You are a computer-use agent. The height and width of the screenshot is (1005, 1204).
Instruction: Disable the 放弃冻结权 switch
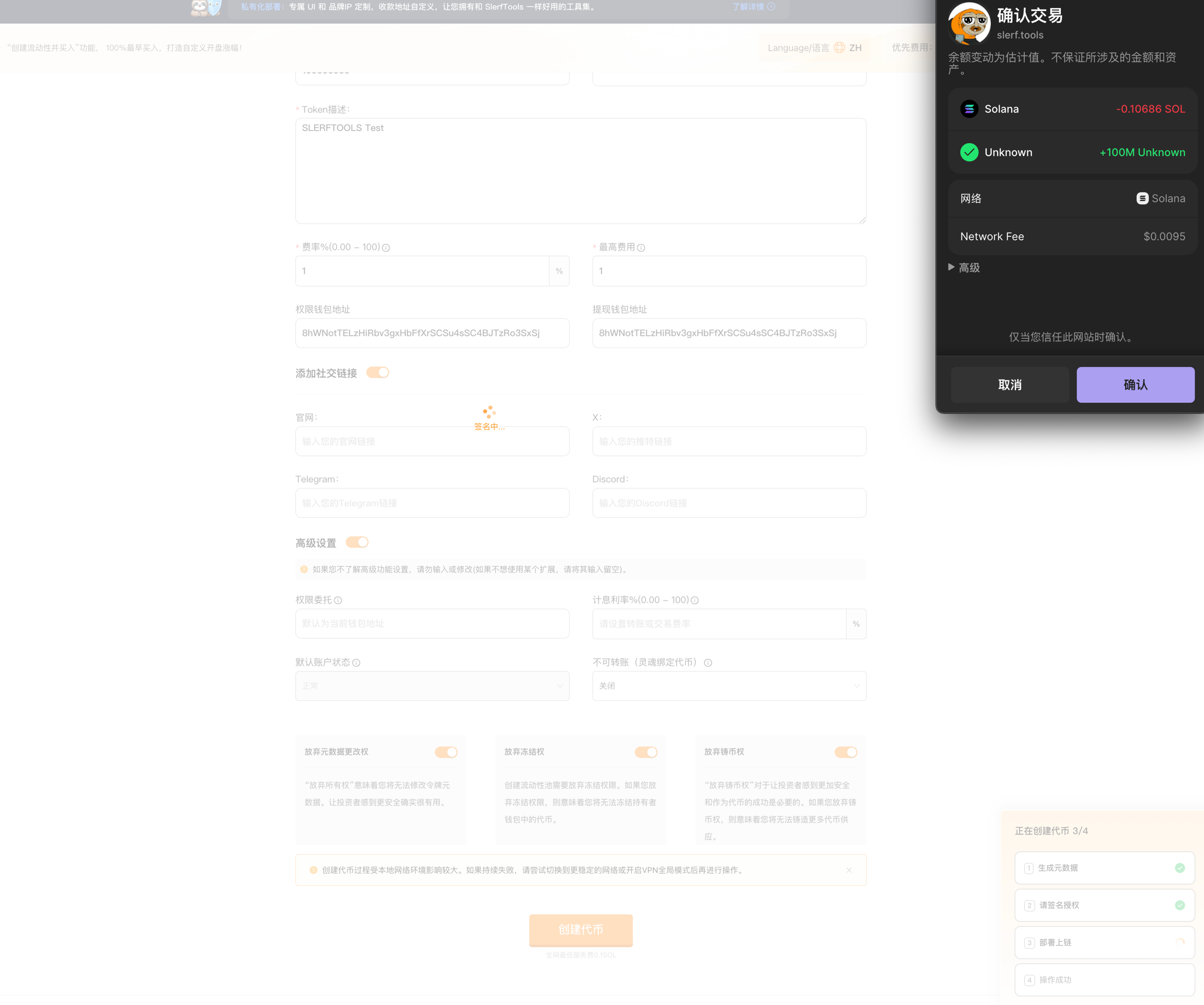pos(645,752)
